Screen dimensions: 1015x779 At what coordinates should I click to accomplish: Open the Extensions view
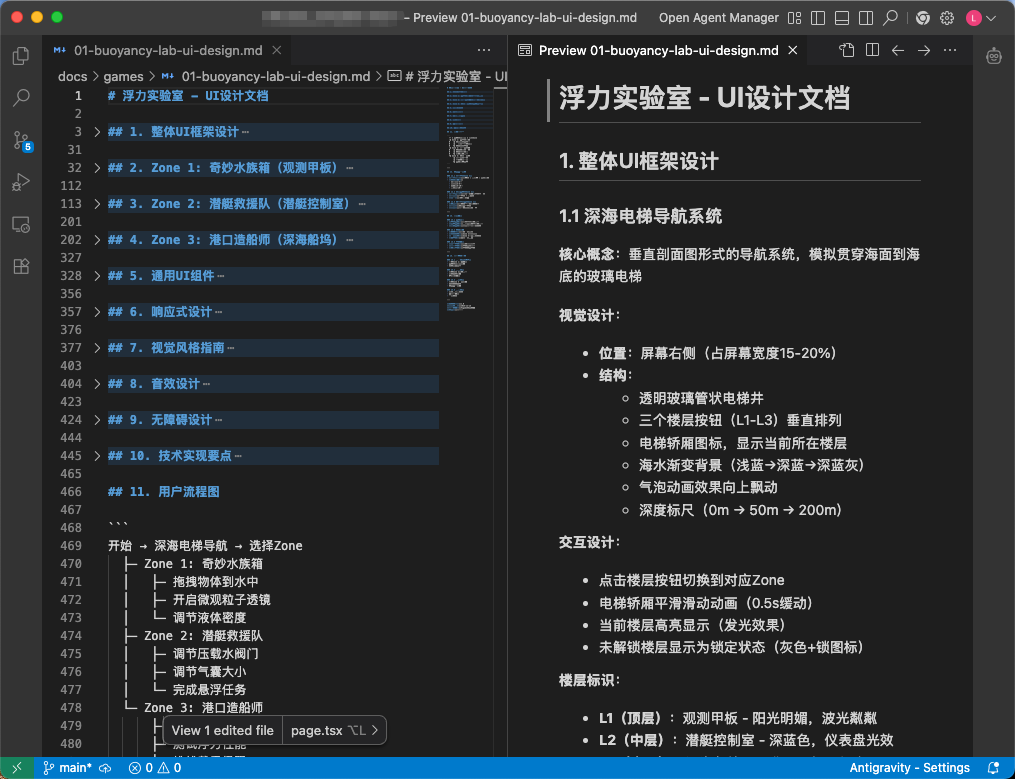(21, 266)
